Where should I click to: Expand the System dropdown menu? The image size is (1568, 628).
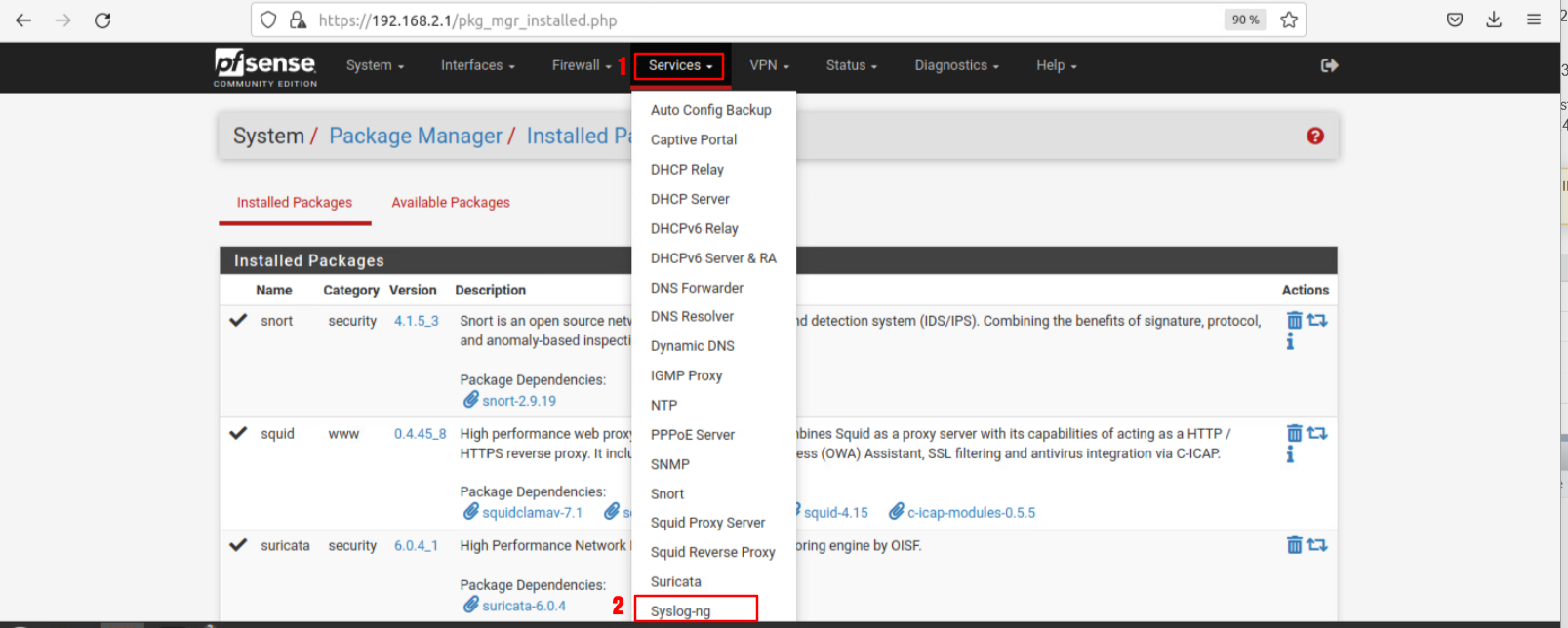(x=375, y=65)
